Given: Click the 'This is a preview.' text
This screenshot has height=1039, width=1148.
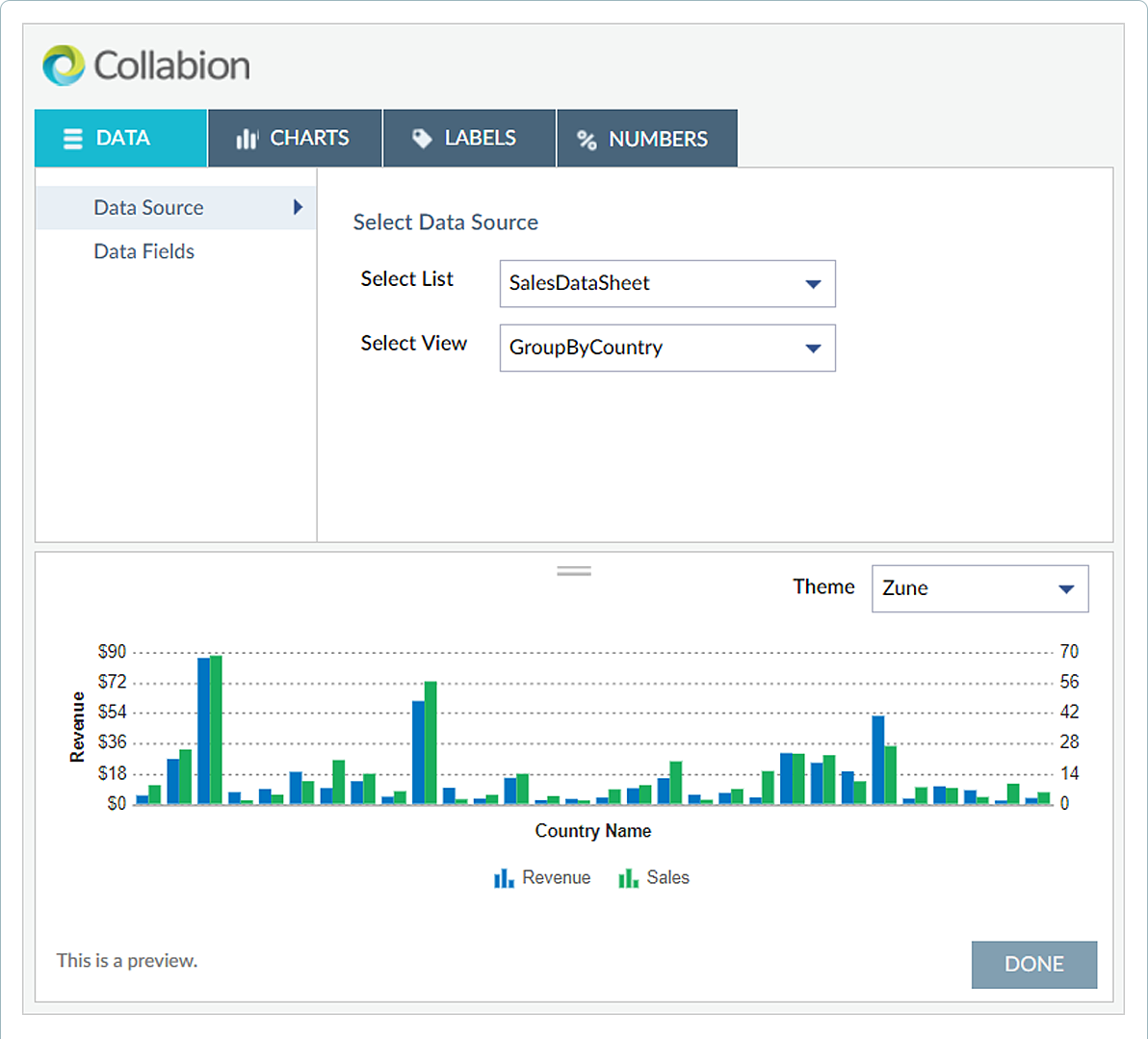Looking at the screenshot, I should tap(127, 961).
